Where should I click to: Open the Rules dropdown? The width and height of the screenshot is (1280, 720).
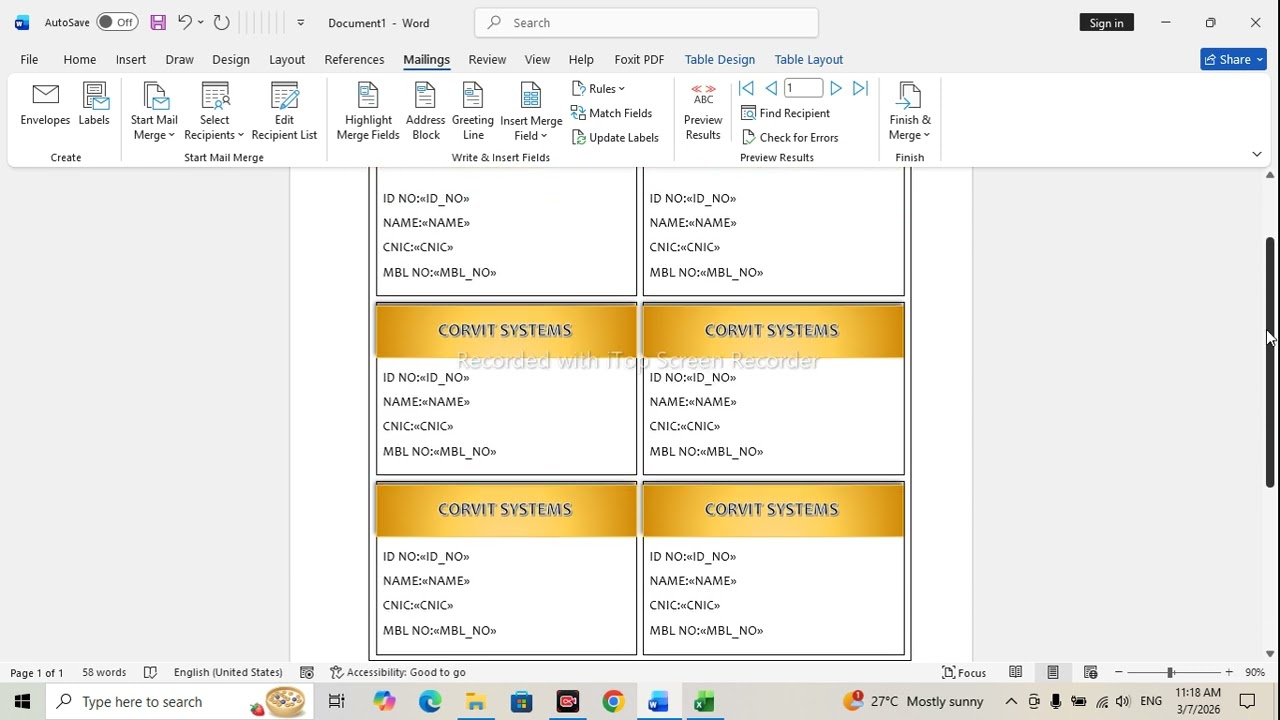(599, 89)
